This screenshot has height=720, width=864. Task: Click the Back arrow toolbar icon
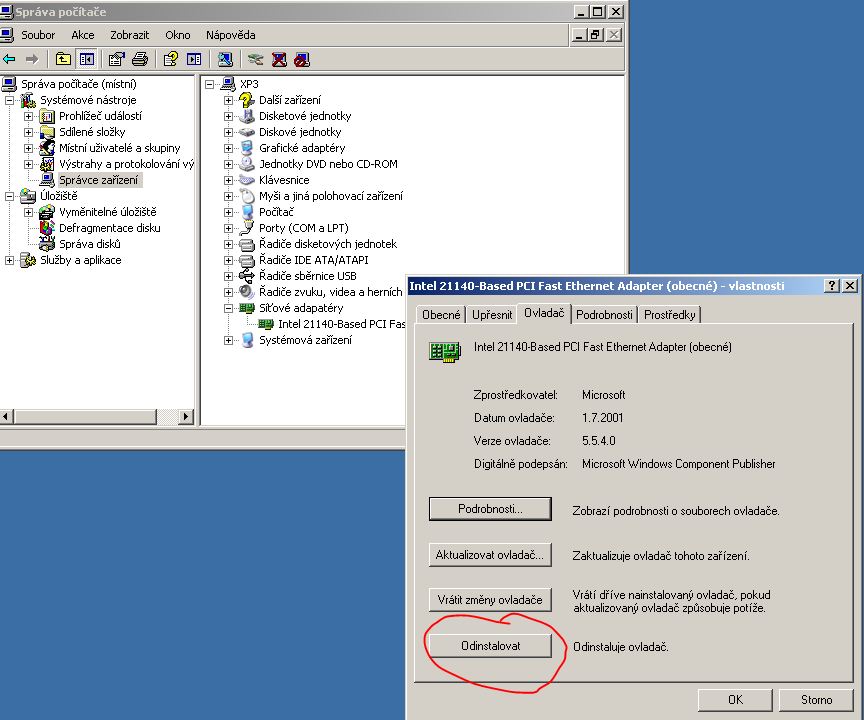(x=9, y=59)
